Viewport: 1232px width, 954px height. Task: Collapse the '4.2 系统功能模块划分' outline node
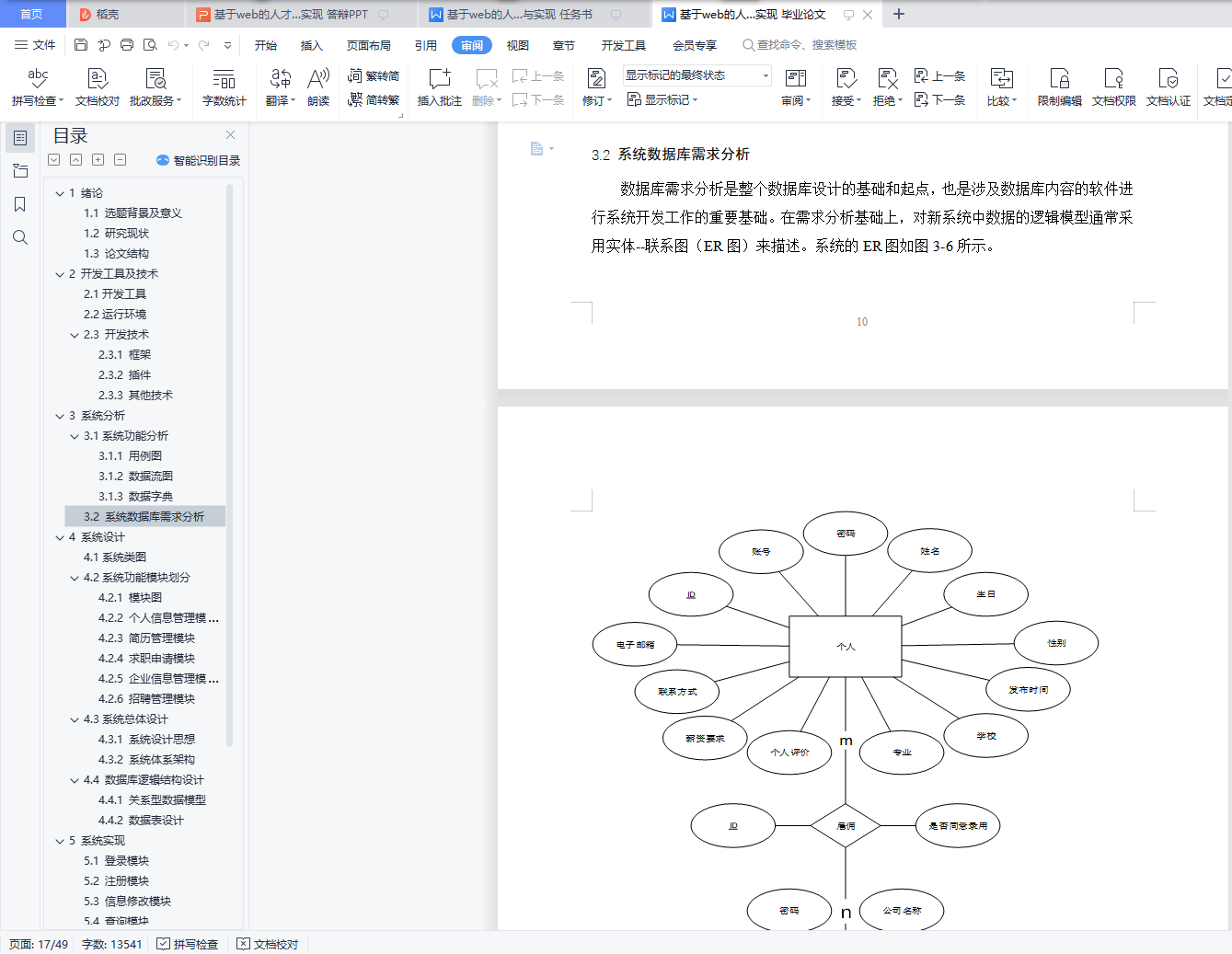click(x=75, y=578)
